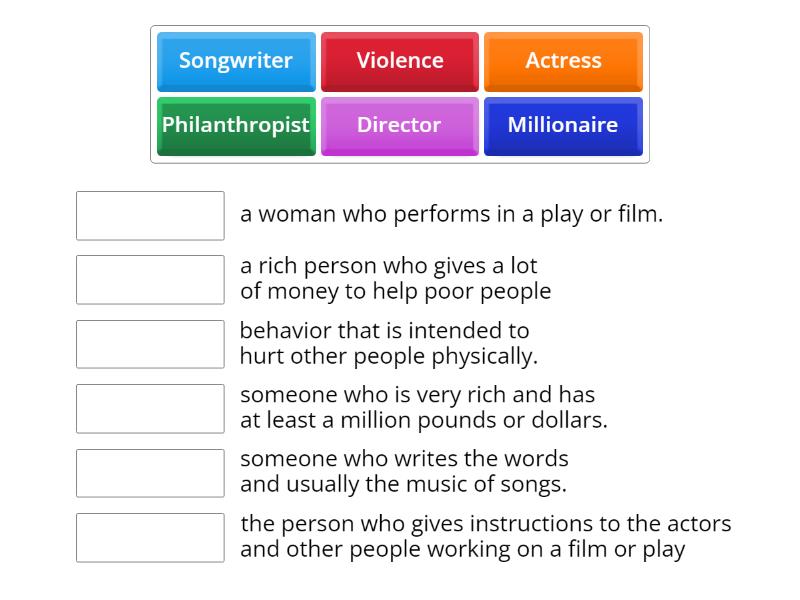Click blank slot for hurtful behavior definition
This screenshot has height=600, width=800.
pos(150,344)
